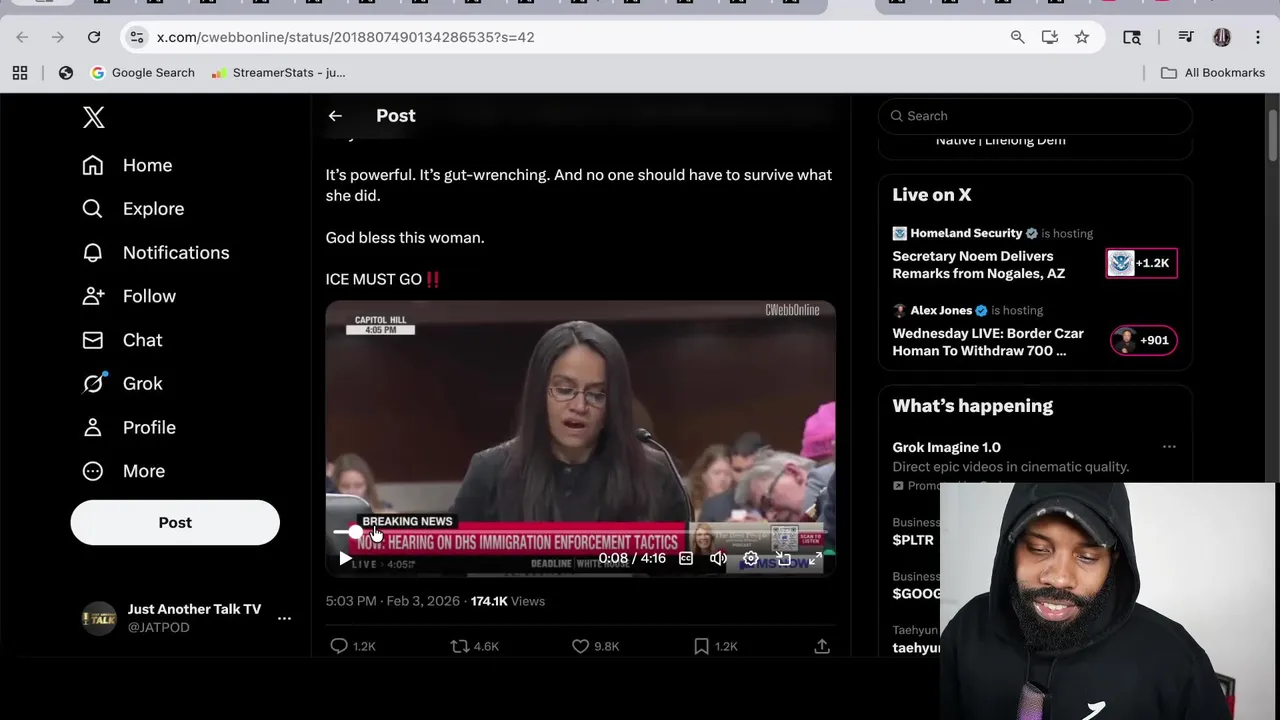Click the address bar URL
This screenshot has height=720, width=1280.
(345, 37)
